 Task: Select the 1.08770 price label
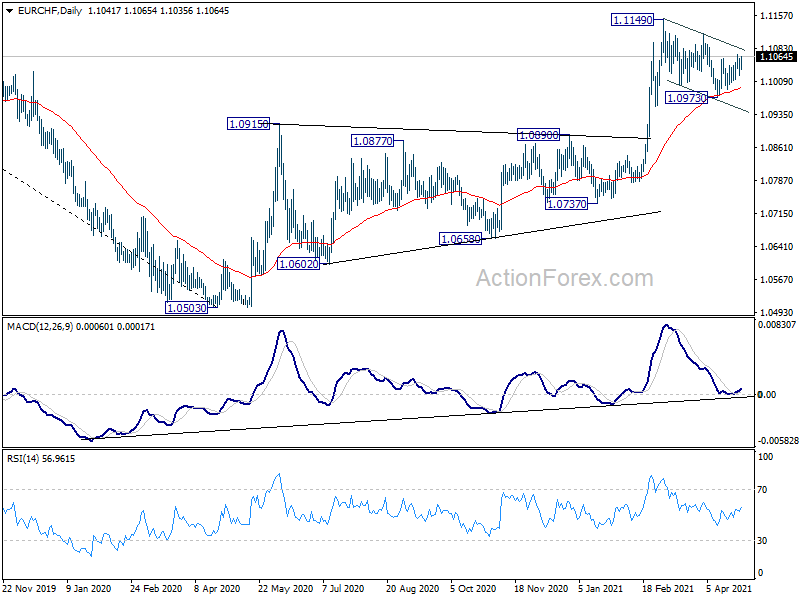[372, 140]
